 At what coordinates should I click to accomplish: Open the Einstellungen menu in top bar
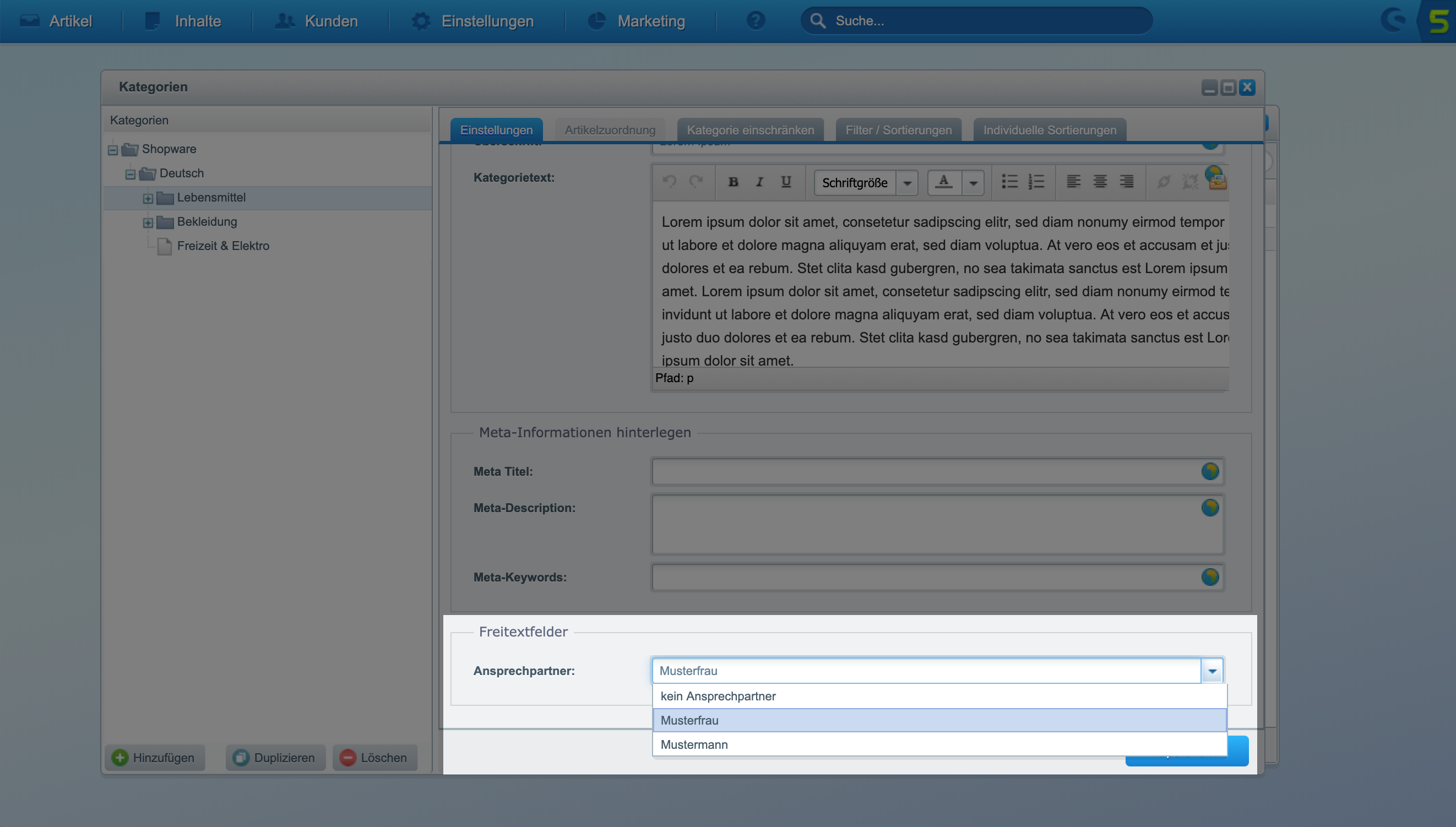point(473,21)
